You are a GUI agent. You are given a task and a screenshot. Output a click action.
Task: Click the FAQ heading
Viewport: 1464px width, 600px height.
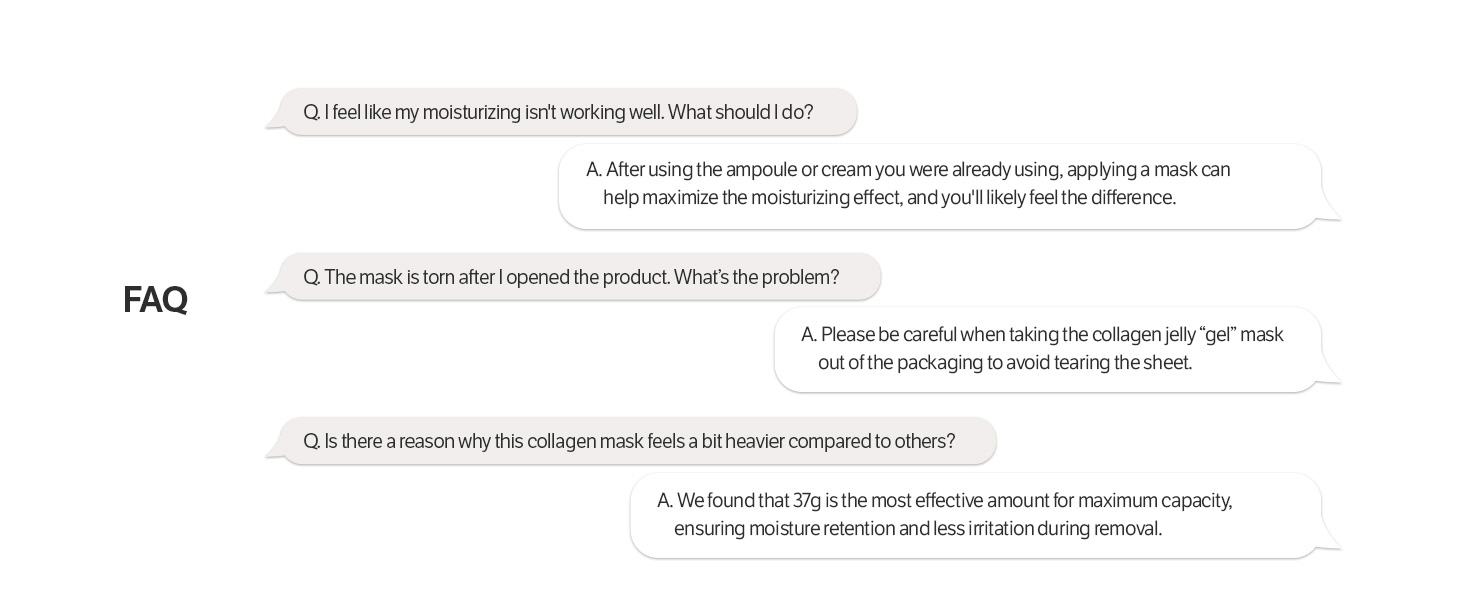(x=155, y=300)
